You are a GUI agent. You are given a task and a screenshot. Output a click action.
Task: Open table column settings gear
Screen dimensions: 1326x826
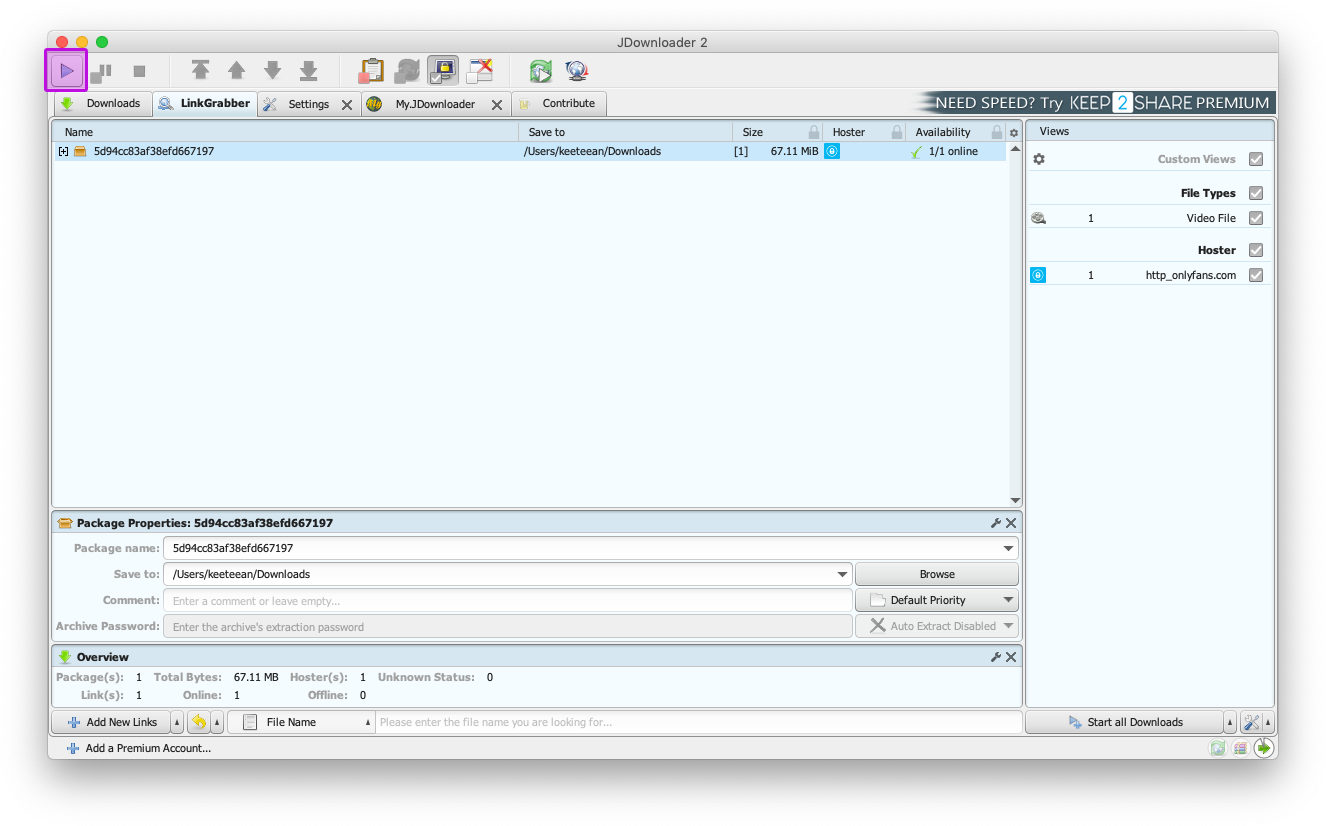1014,132
